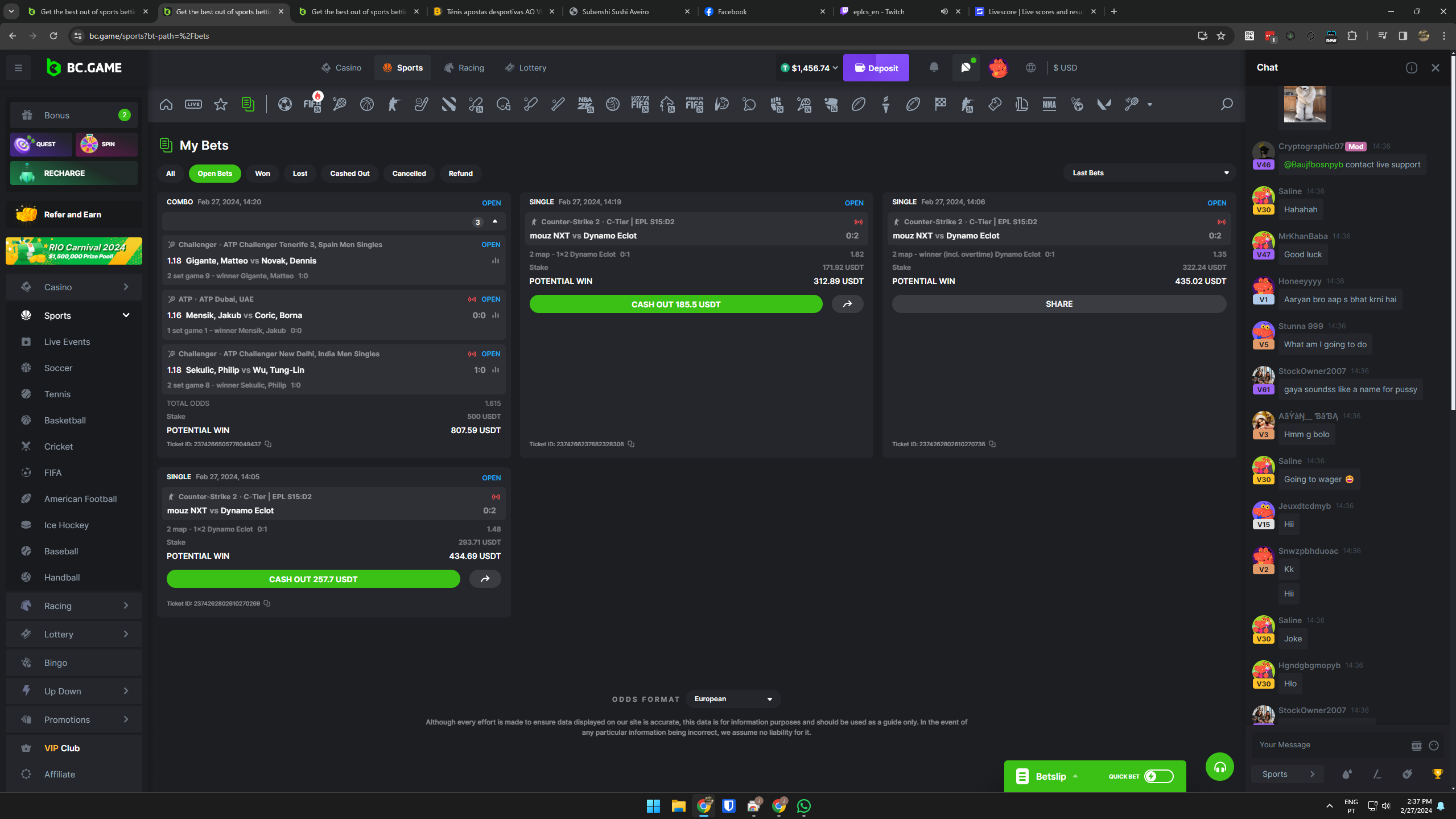Filter bets by Won
Viewport: 1456px width, 819px height.
(x=262, y=174)
